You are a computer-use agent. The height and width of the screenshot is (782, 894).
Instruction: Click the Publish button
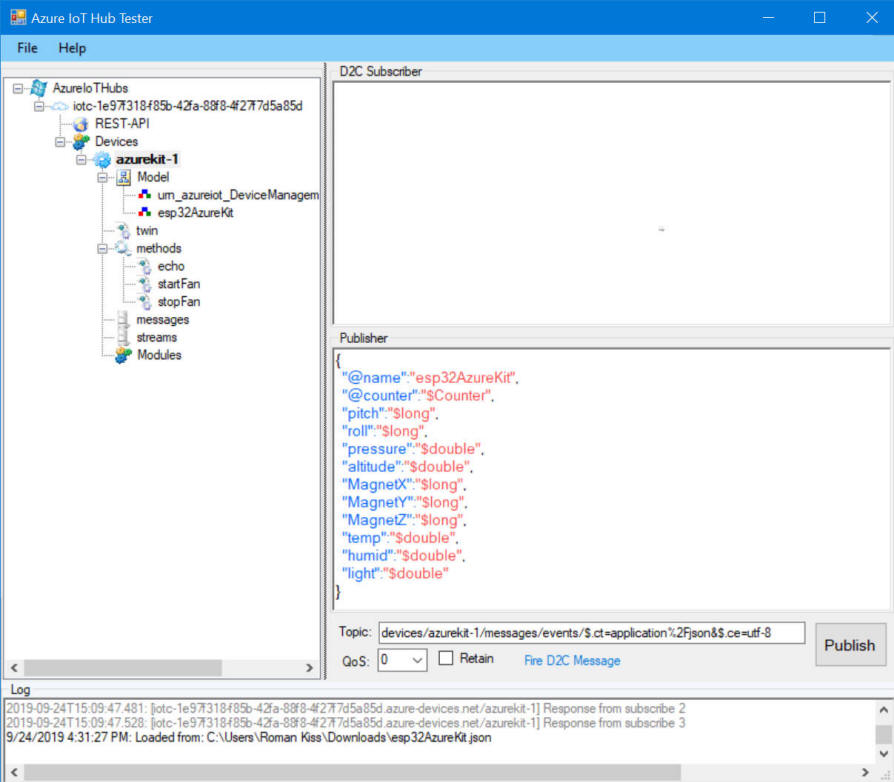pyautogui.click(x=850, y=645)
